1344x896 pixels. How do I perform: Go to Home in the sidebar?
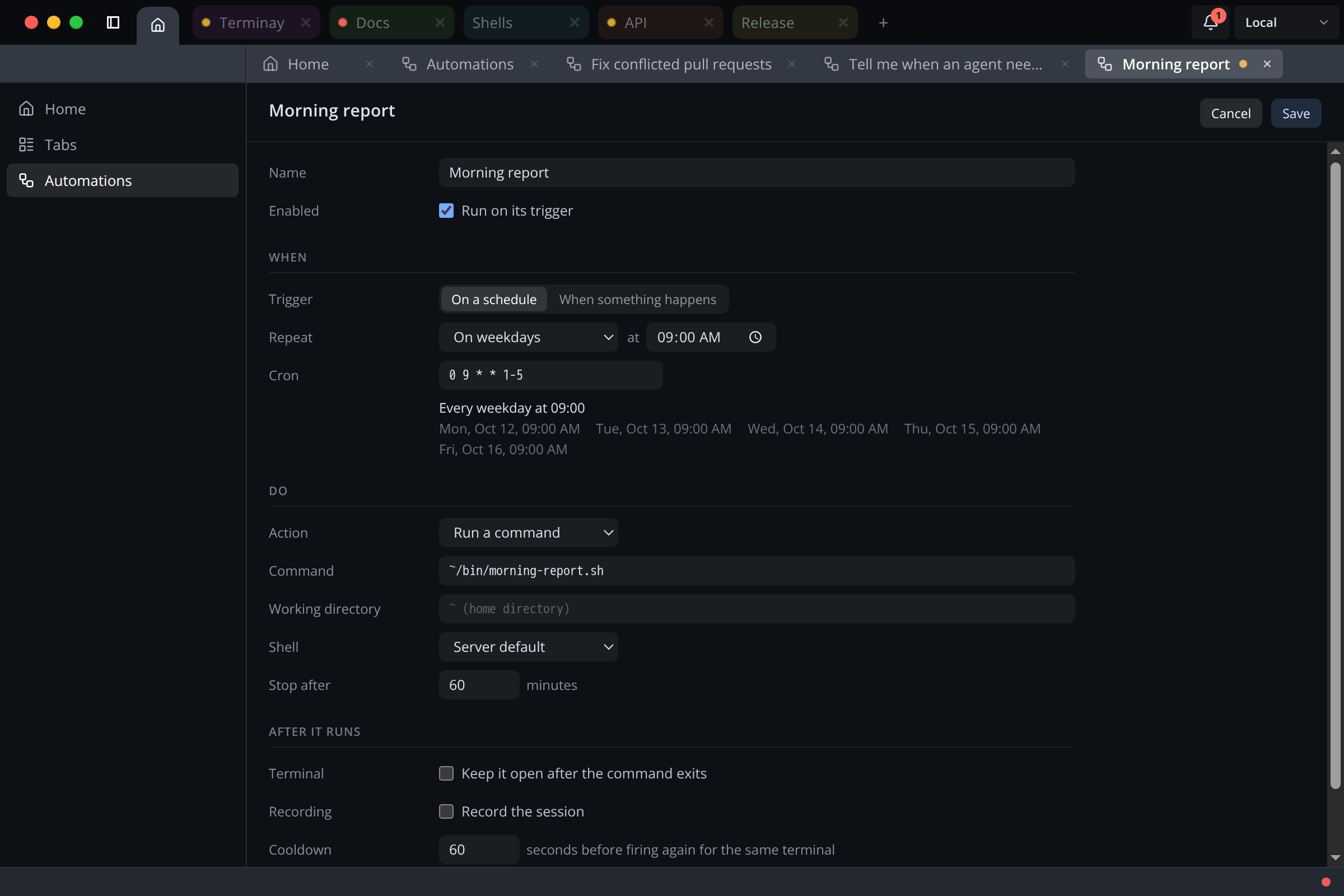(x=122, y=109)
